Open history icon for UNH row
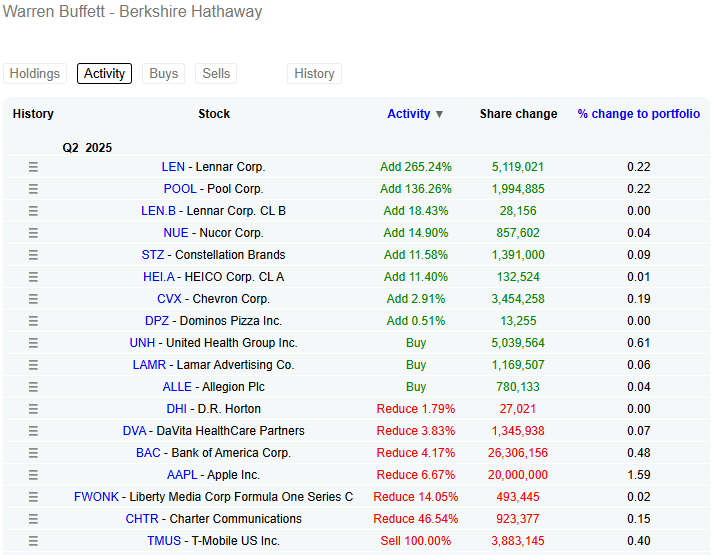Viewport: 714px width, 555px height. pyautogui.click(x=33, y=343)
